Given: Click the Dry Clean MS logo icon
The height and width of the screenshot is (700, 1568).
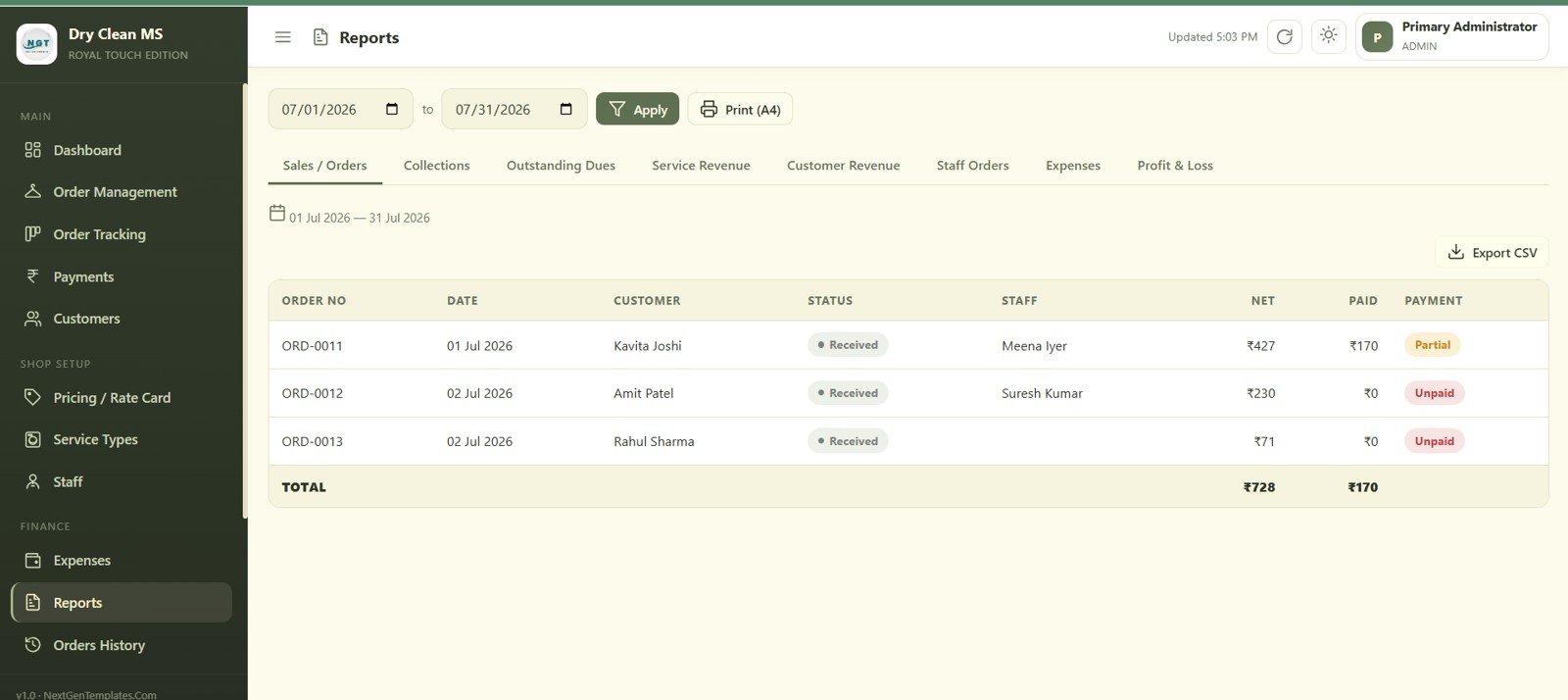Looking at the screenshot, I should tap(36, 44).
